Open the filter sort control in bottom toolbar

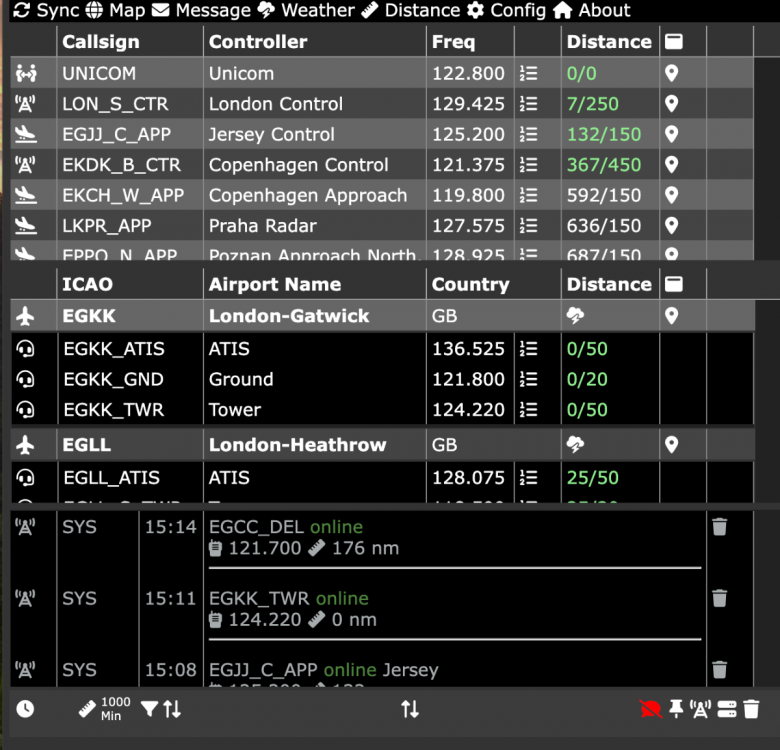coord(161,709)
